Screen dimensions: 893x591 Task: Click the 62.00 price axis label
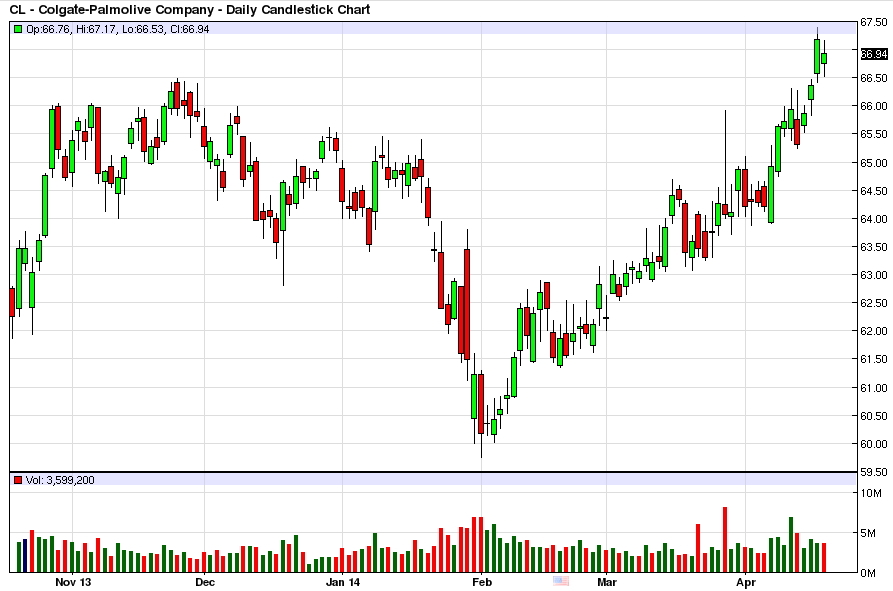[x=874, y=331]
